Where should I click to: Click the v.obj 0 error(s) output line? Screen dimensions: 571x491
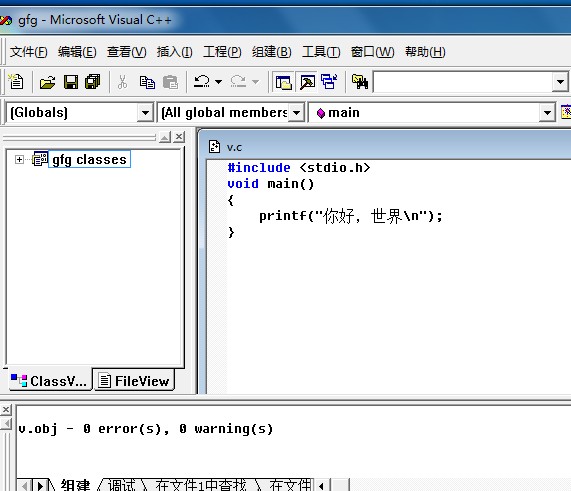tap(146, 429)
